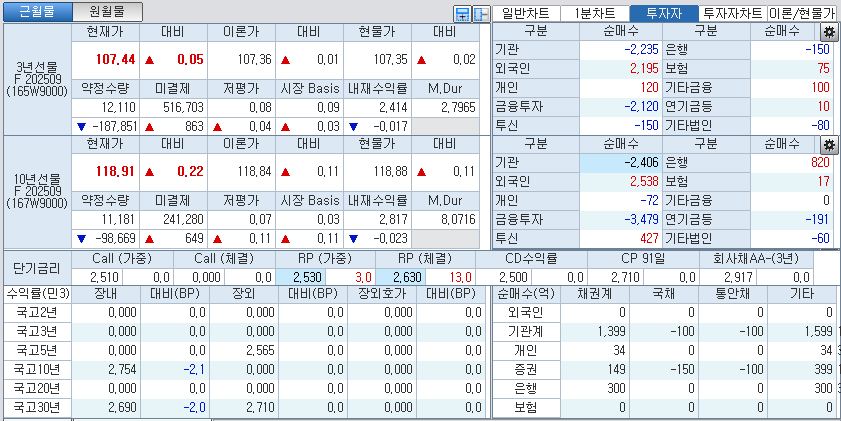The width and height of the screenshot is (841, 421).
Task: Click 외국인 net buy 2,538
Action: point(644,182)
